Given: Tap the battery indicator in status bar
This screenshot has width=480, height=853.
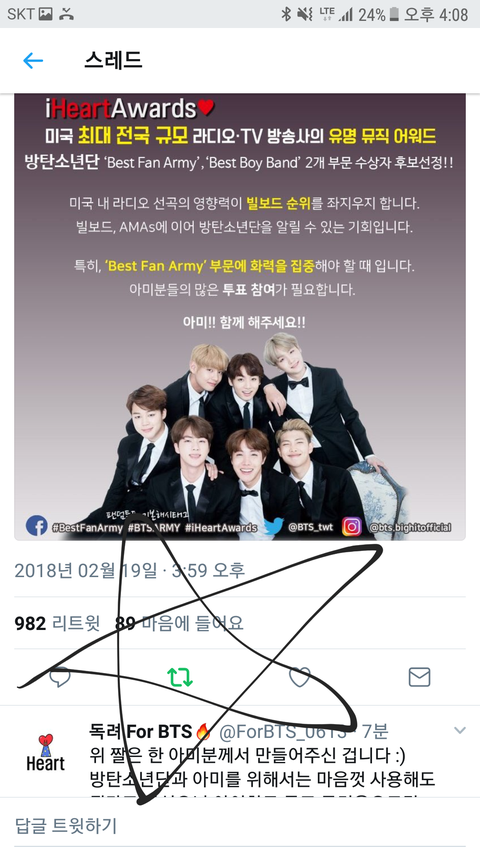Looking at the screenshot, I should click(394, 14).
